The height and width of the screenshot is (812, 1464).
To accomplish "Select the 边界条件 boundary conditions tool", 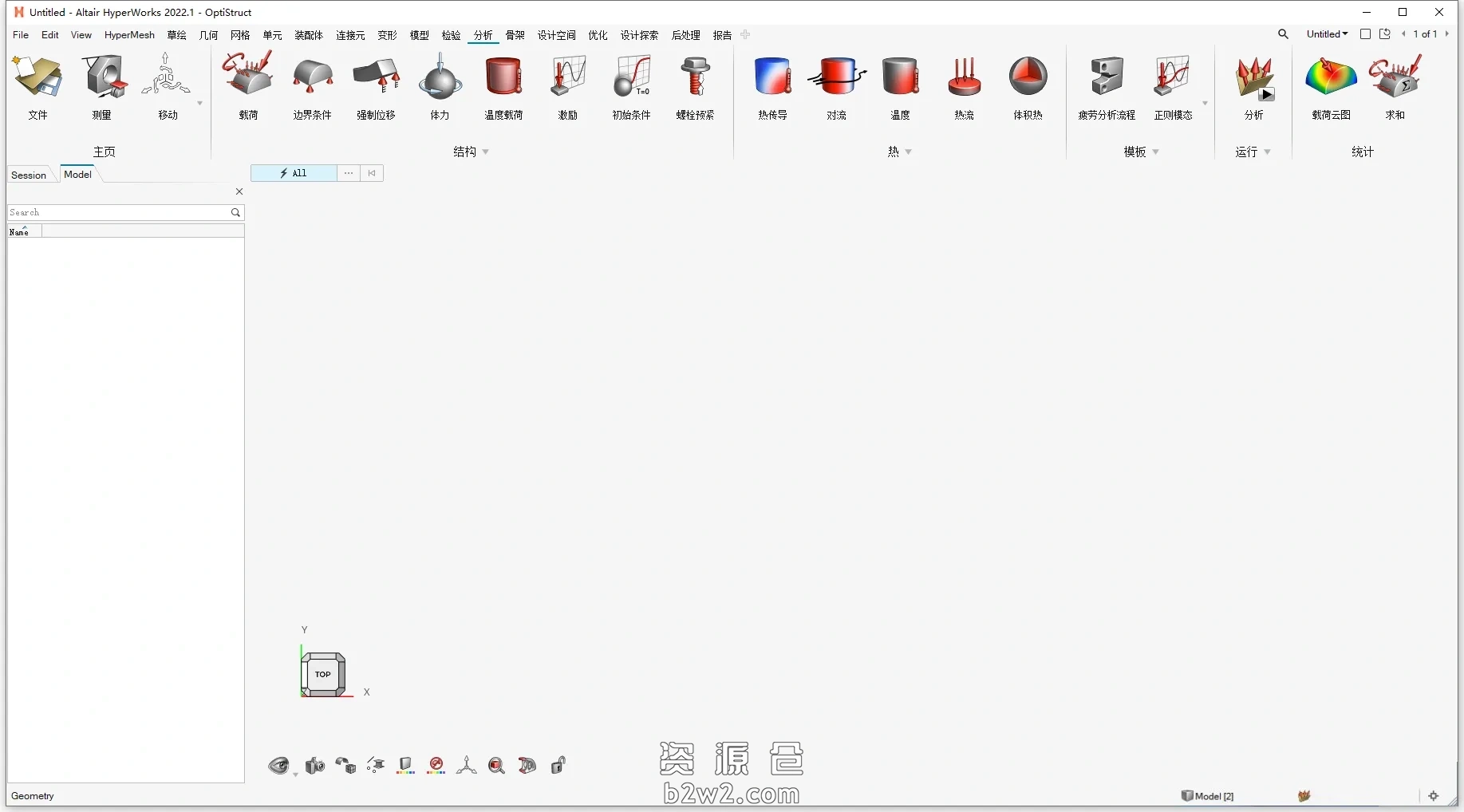I will (312, 78).
